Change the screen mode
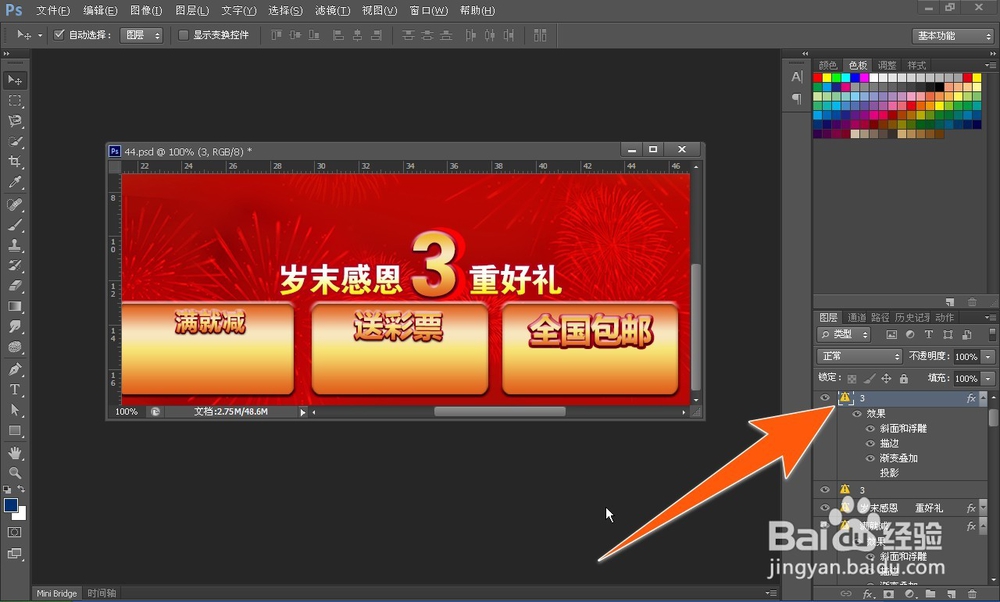 coord(15,554)
